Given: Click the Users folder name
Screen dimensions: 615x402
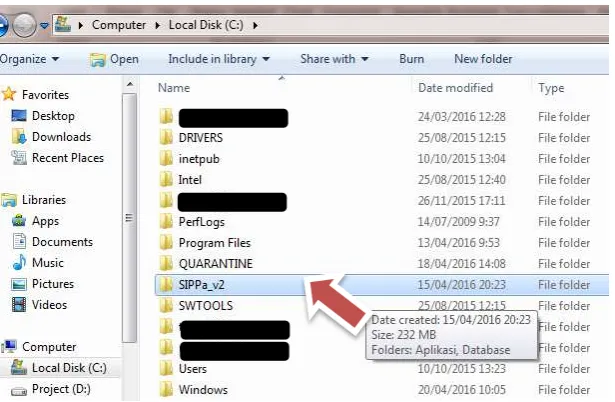Looking at the screenshot, I should click(x=193, y=369).
